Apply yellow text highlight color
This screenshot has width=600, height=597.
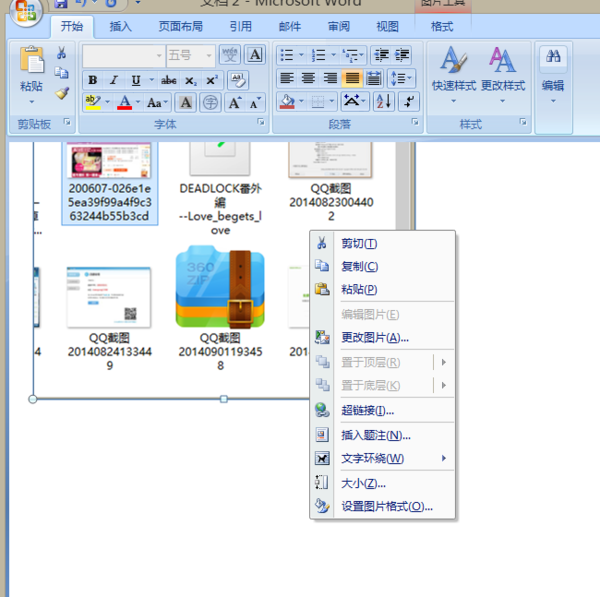point(93,102)
